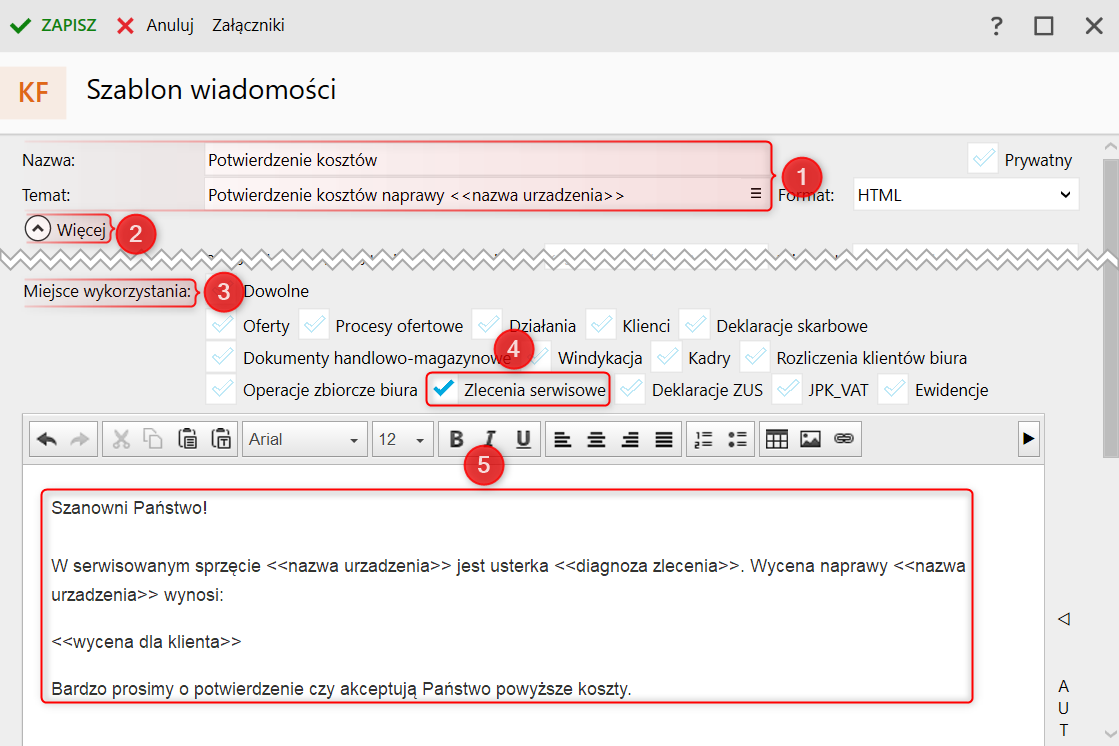Toggle underline formatting
Screen dimensions: 1119x746
click(523, 439)
